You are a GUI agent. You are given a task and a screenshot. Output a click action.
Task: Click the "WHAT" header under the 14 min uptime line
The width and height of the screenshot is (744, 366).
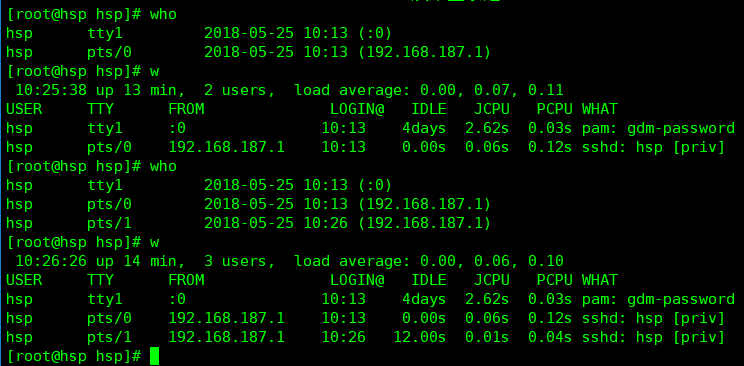pos(600,280)
